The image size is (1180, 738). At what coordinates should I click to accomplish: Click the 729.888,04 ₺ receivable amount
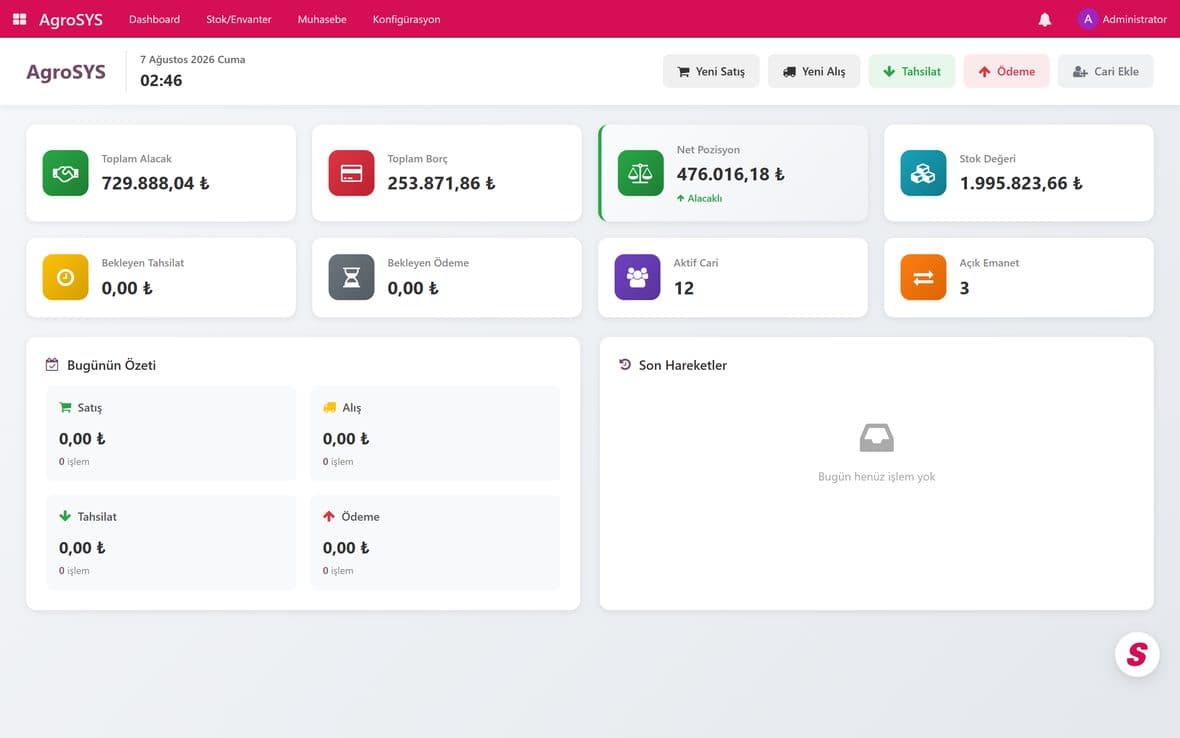156,183
